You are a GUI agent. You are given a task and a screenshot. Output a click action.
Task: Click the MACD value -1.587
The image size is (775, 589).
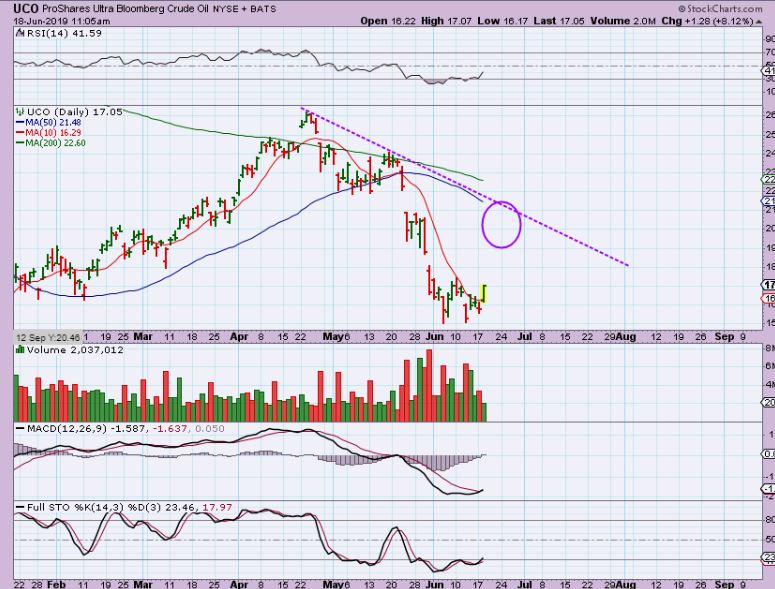[128, 429]
